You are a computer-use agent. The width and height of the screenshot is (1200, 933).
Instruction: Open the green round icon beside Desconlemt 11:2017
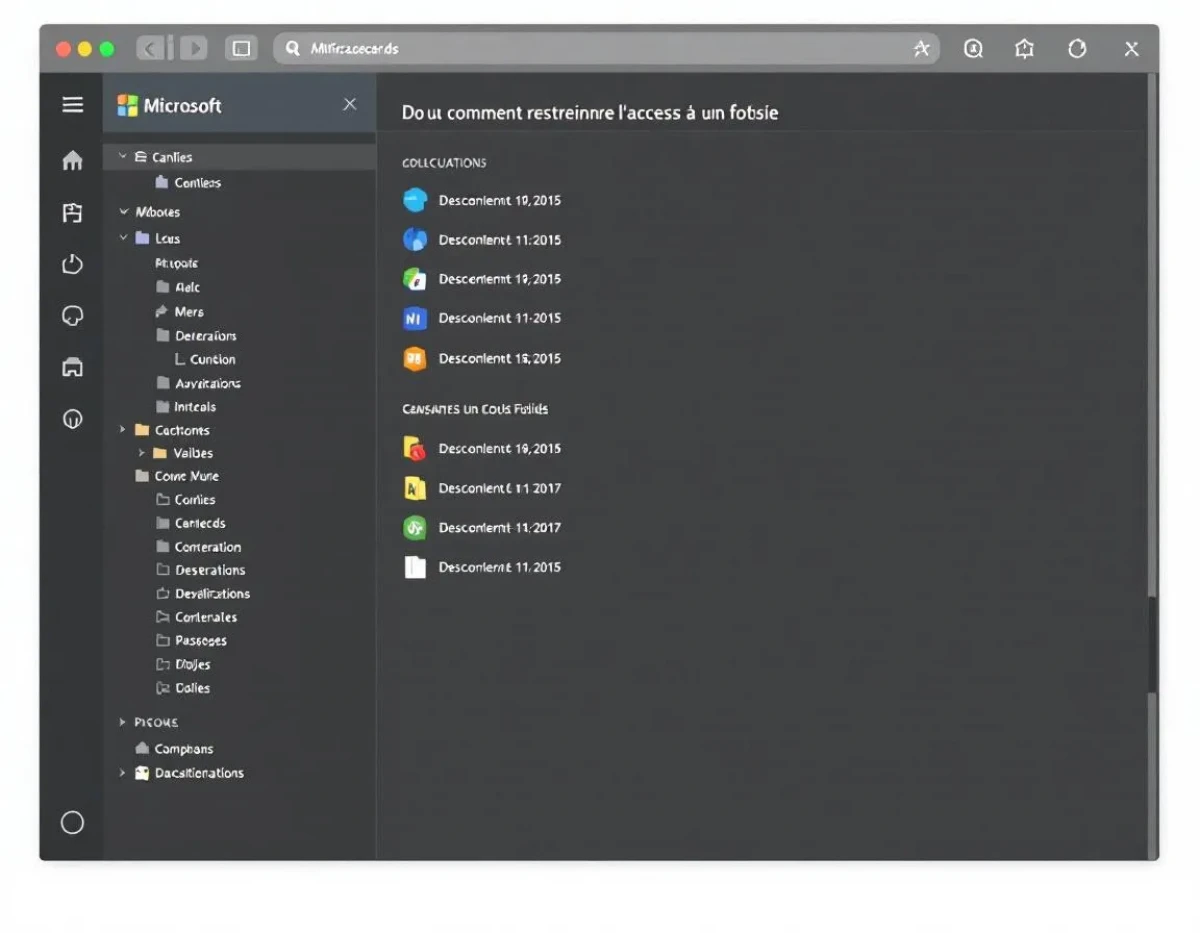415,527
